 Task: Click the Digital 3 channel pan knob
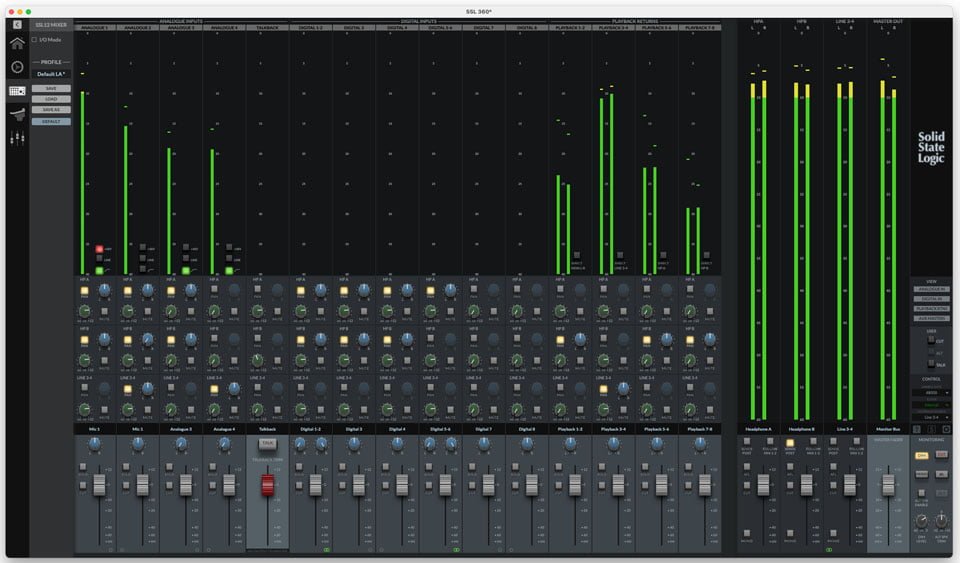[x=354, y=445]
